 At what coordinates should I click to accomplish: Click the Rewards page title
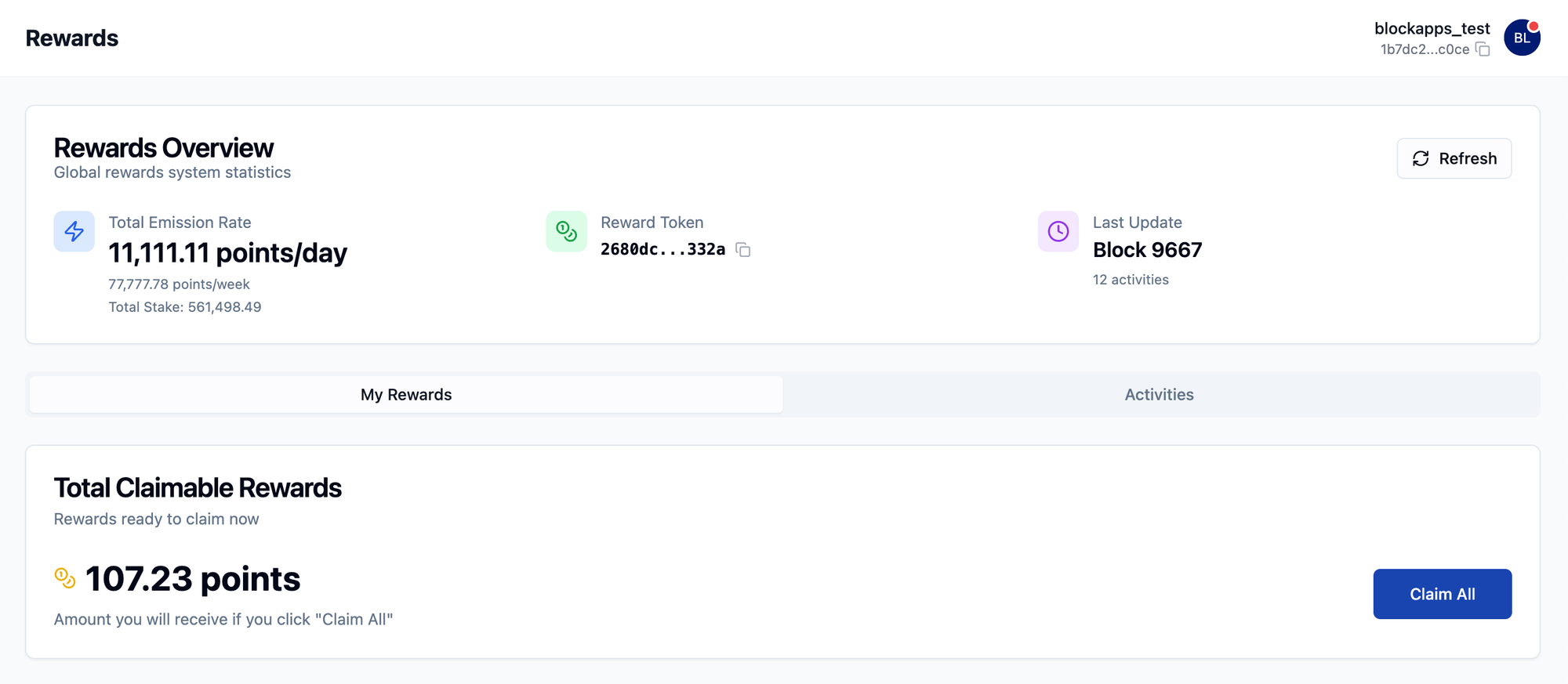tap(71, 38)
